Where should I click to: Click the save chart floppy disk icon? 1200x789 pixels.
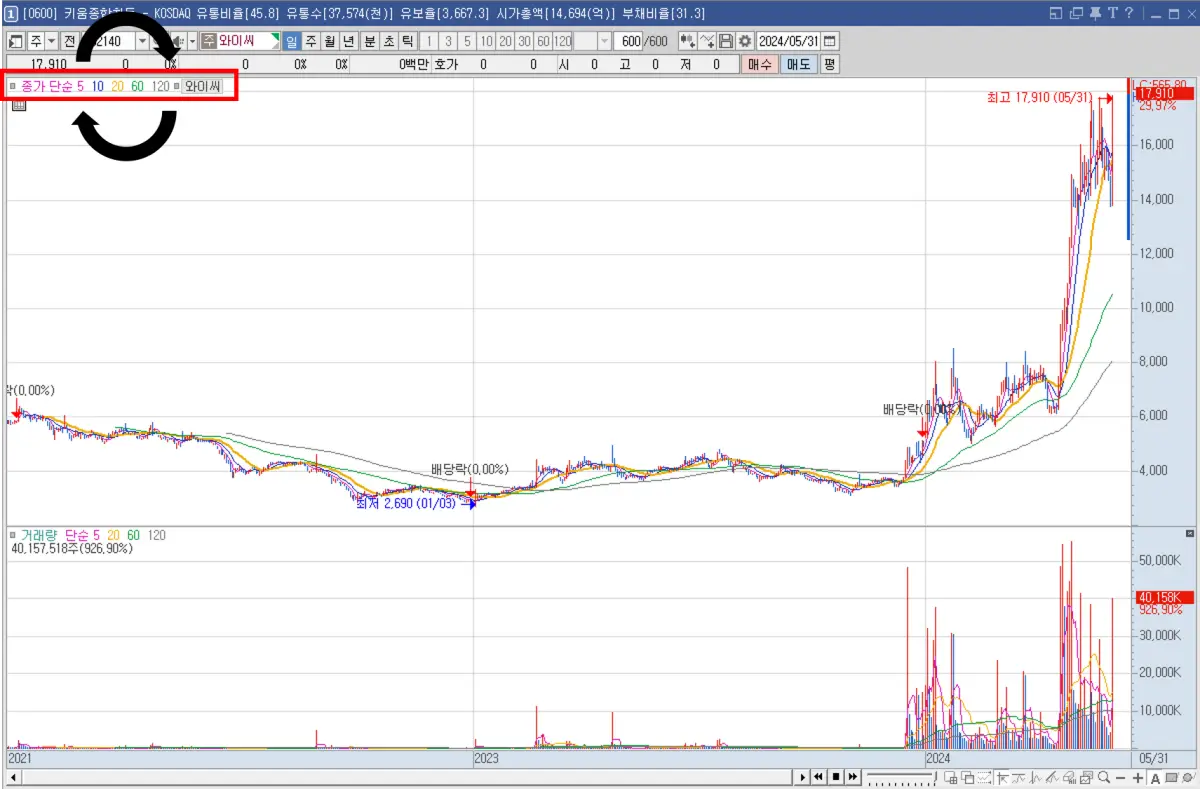pyautogui.click(x=726, y=41)
